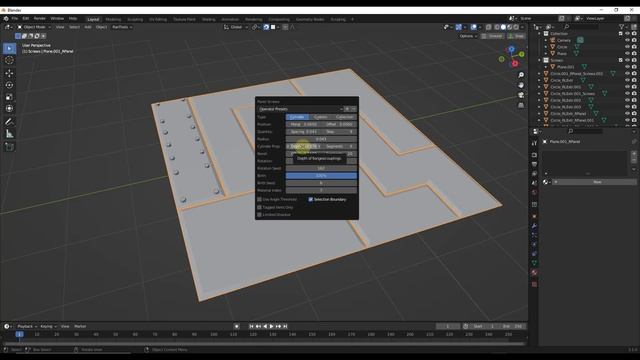Open the Output properties tab icon

pos(534,164)
